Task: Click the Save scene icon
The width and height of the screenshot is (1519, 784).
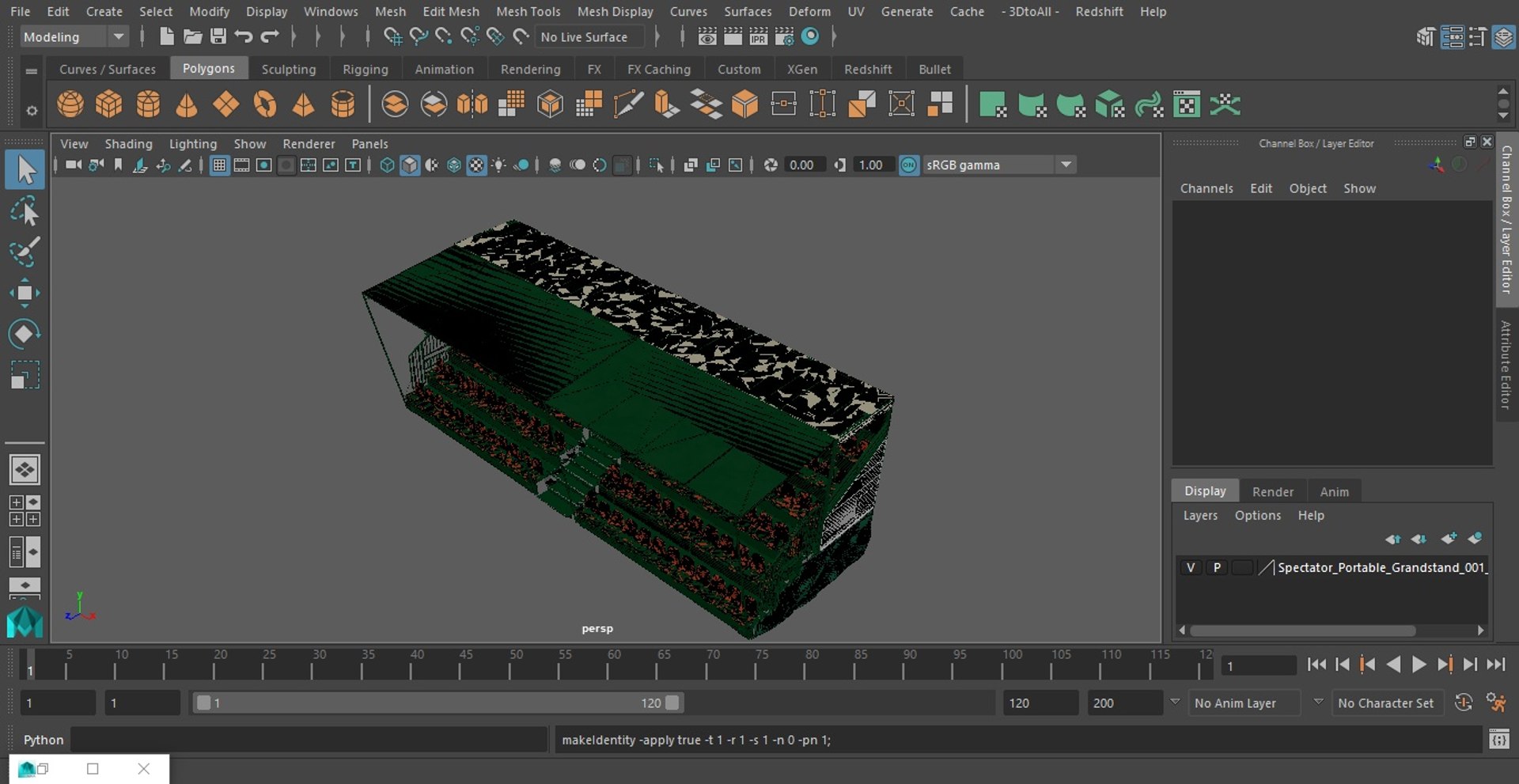Action: pos(218,36)
